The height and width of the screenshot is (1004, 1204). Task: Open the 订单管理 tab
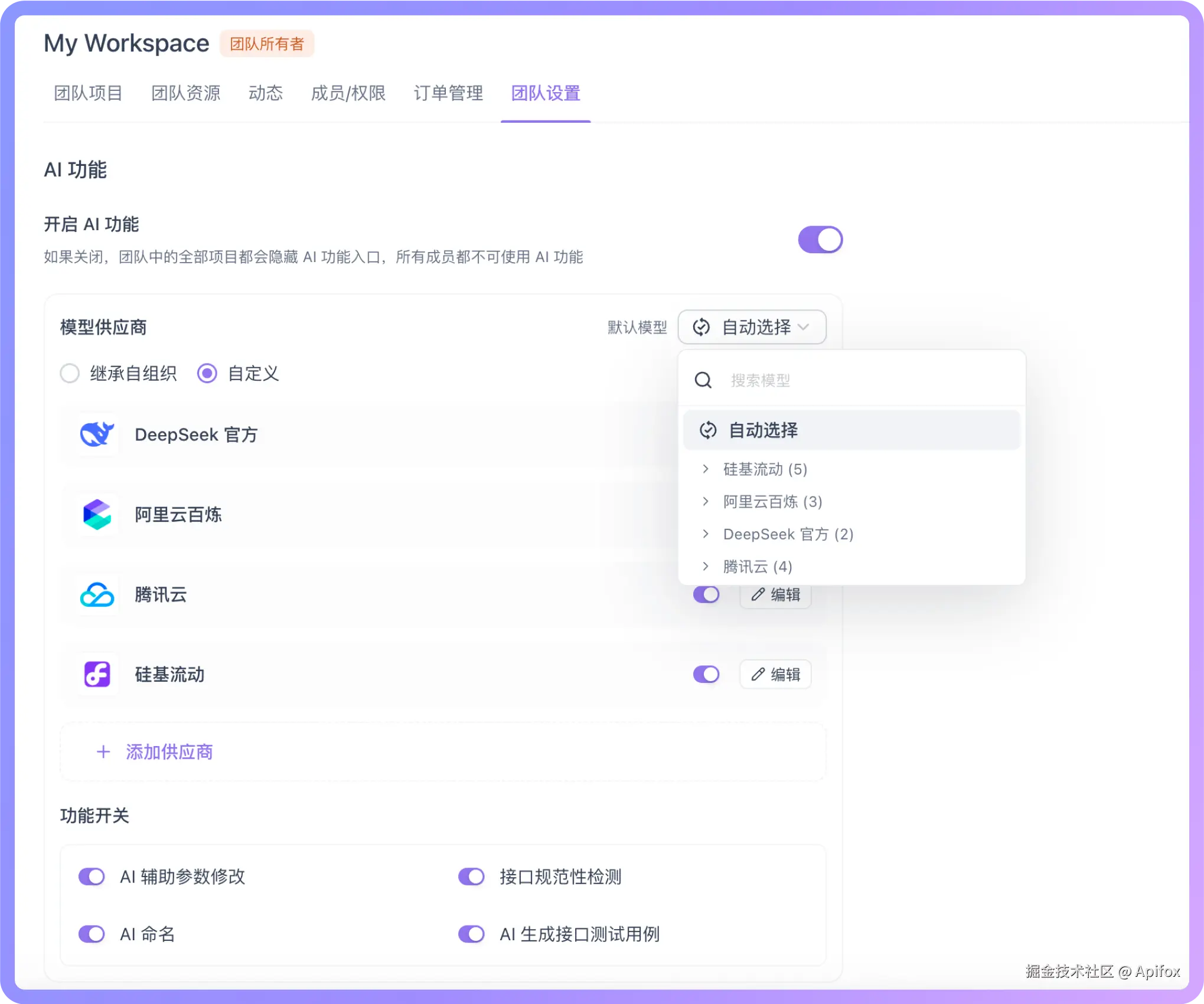448,93
